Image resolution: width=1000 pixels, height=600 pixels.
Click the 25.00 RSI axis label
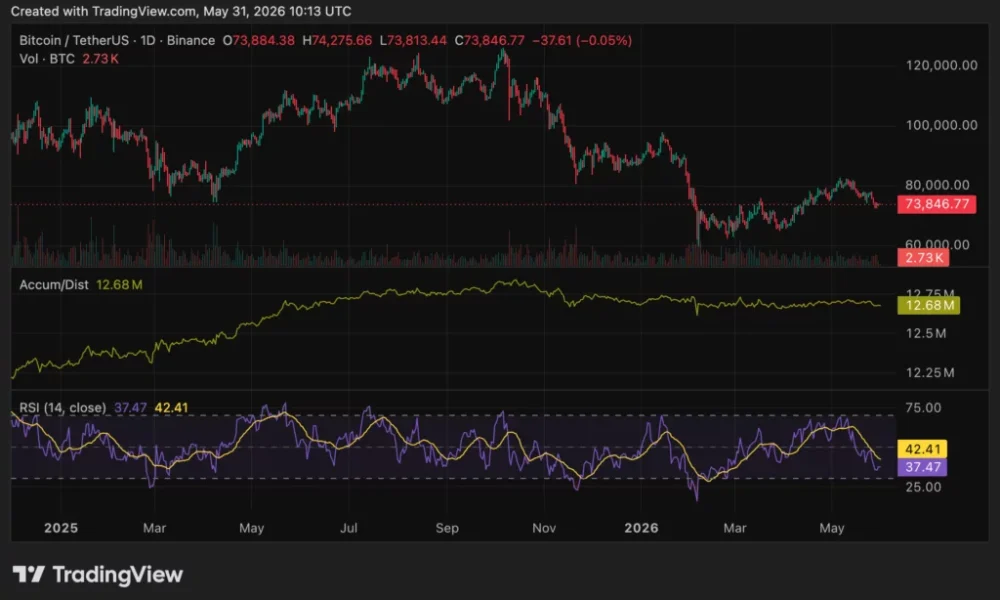pyautogui.click(x=923, y=487)
